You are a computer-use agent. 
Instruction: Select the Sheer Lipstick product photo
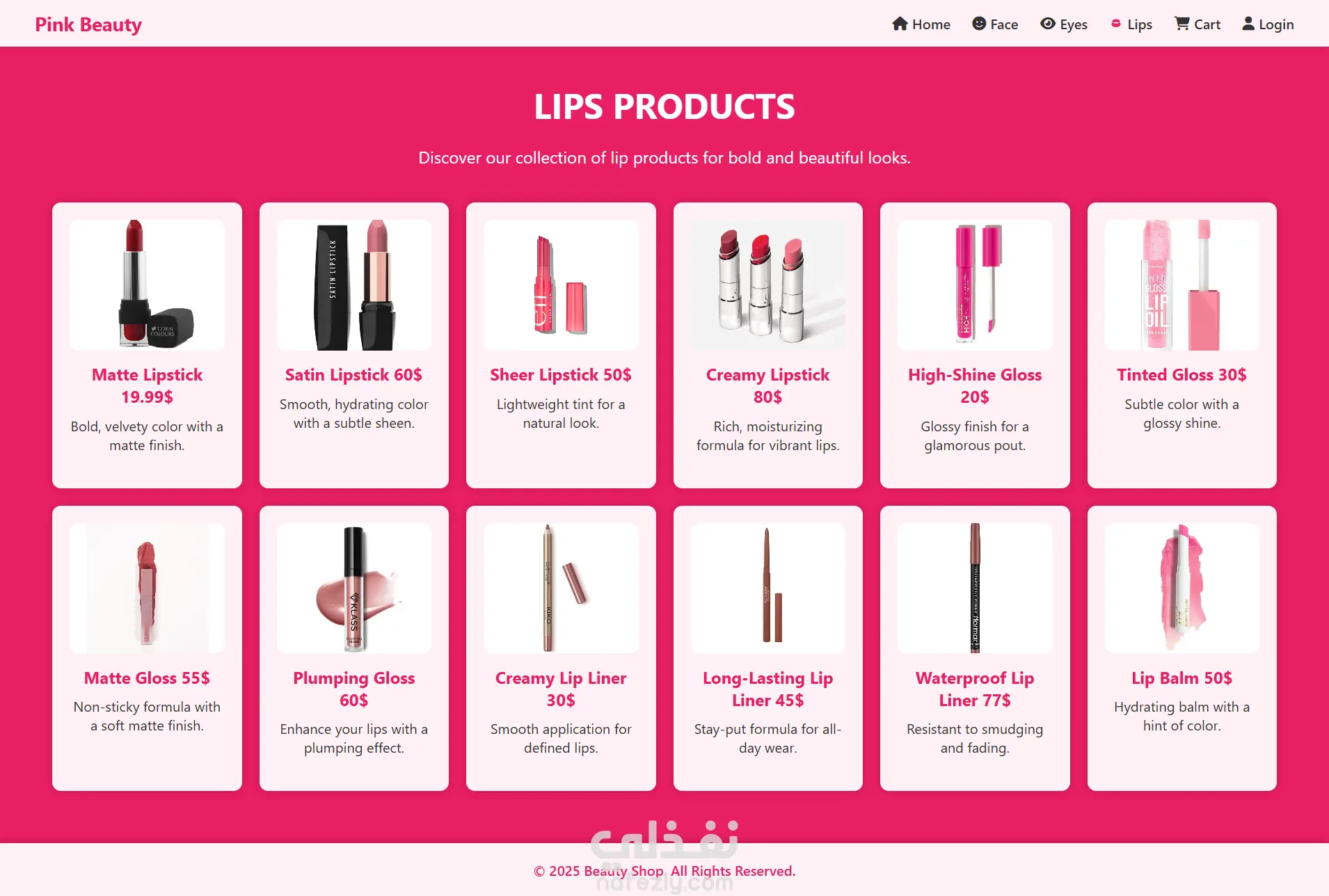(561, 285)
